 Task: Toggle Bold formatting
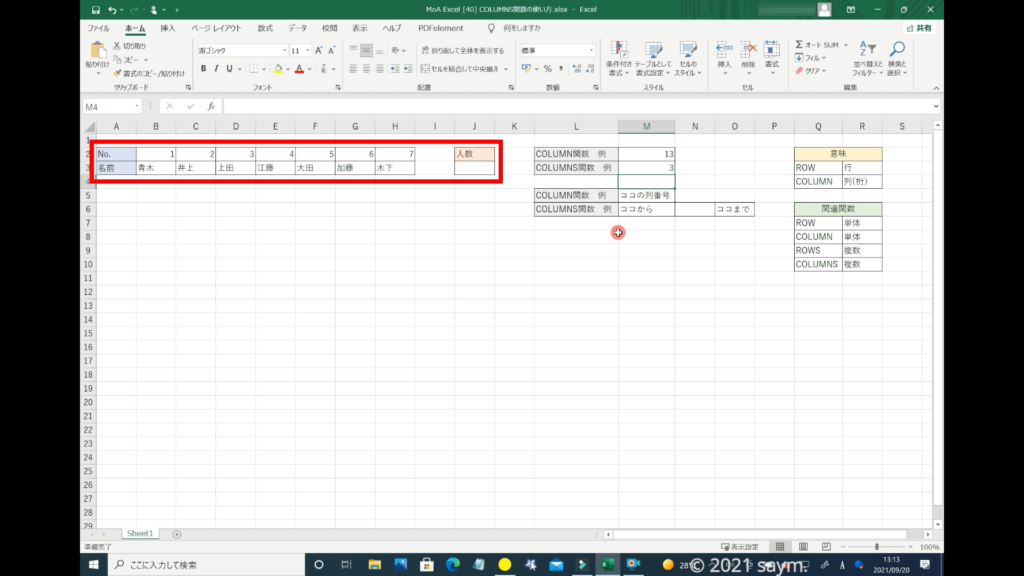click(x=203, y=69)
